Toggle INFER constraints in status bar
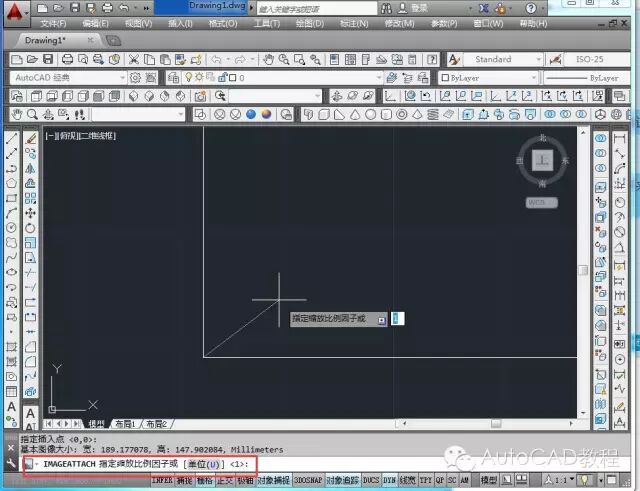640x491 pixels. [162, 480]
